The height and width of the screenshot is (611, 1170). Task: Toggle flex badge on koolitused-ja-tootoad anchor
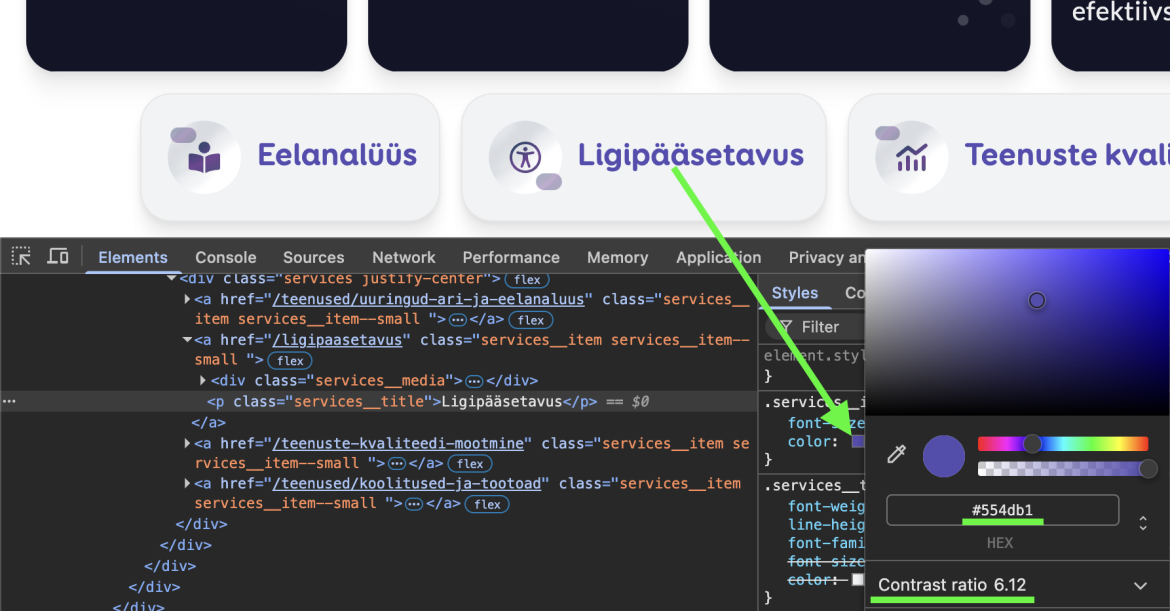point(487,504)
